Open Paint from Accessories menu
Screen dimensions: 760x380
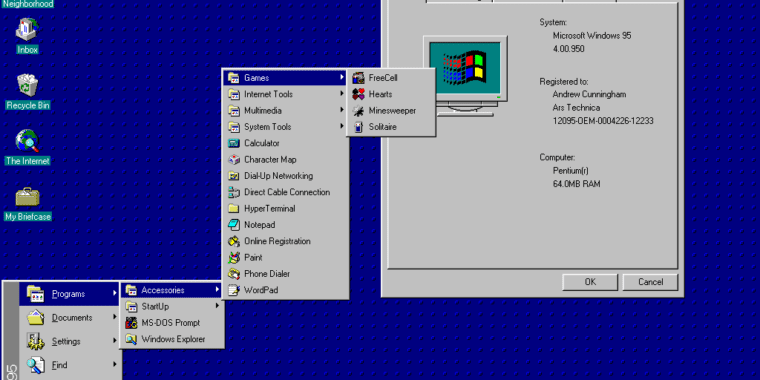pos(285,257)
